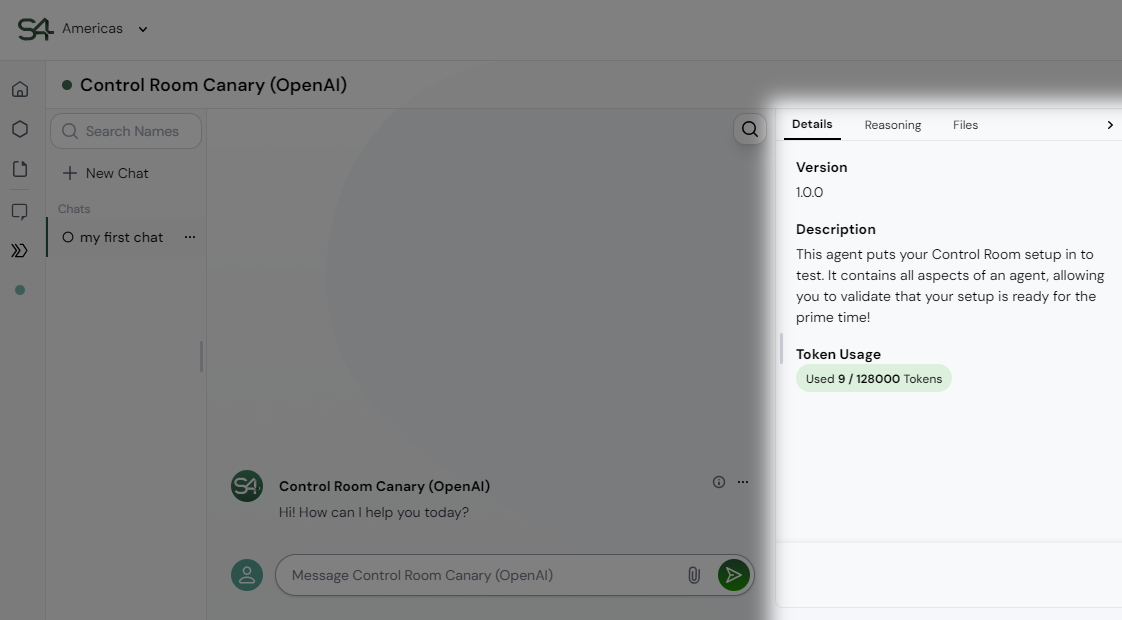Click the Token Usage heading
1122x620 pixels.
pos(838,354)
